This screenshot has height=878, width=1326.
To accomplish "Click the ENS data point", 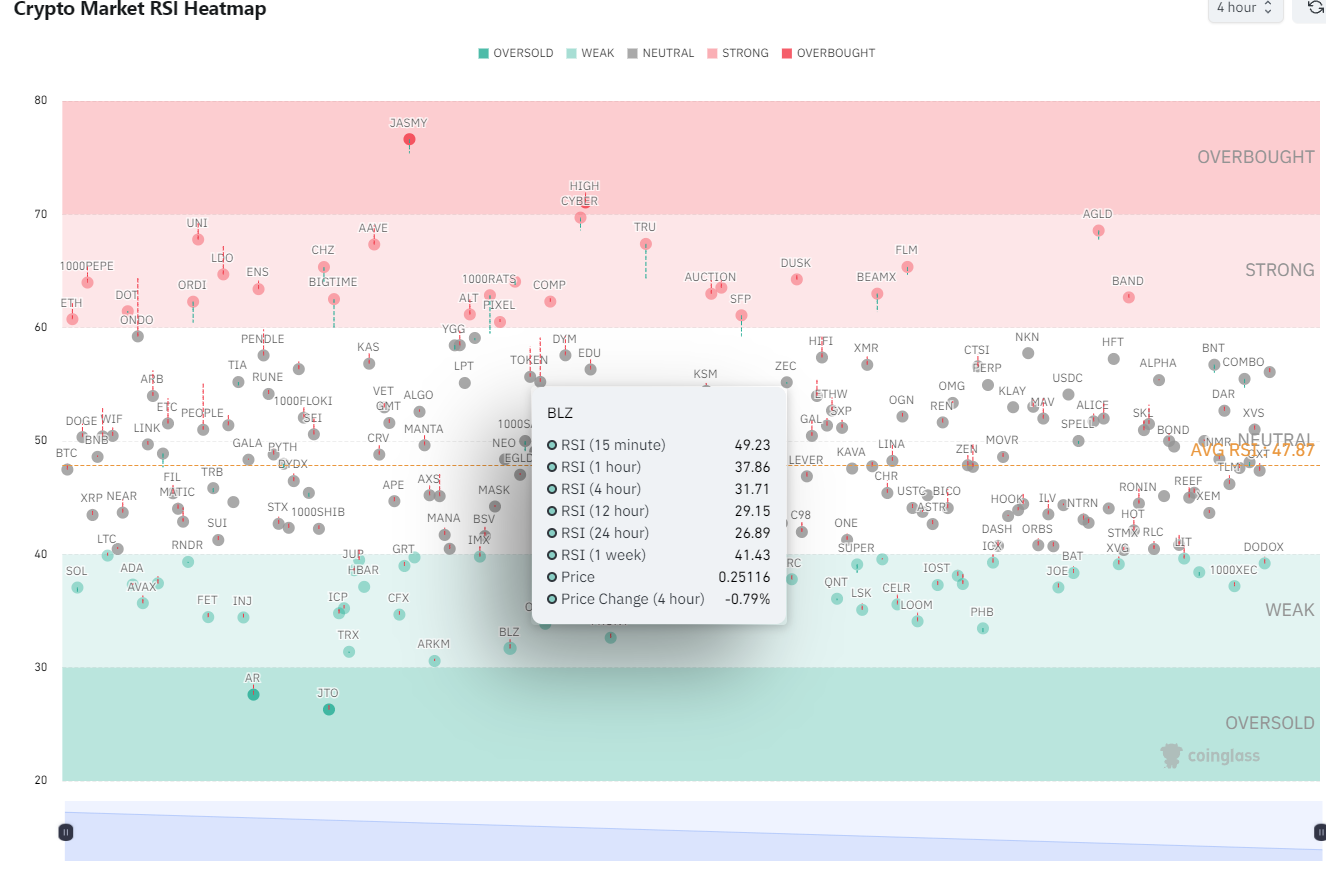I will click(x=258, y=288).
